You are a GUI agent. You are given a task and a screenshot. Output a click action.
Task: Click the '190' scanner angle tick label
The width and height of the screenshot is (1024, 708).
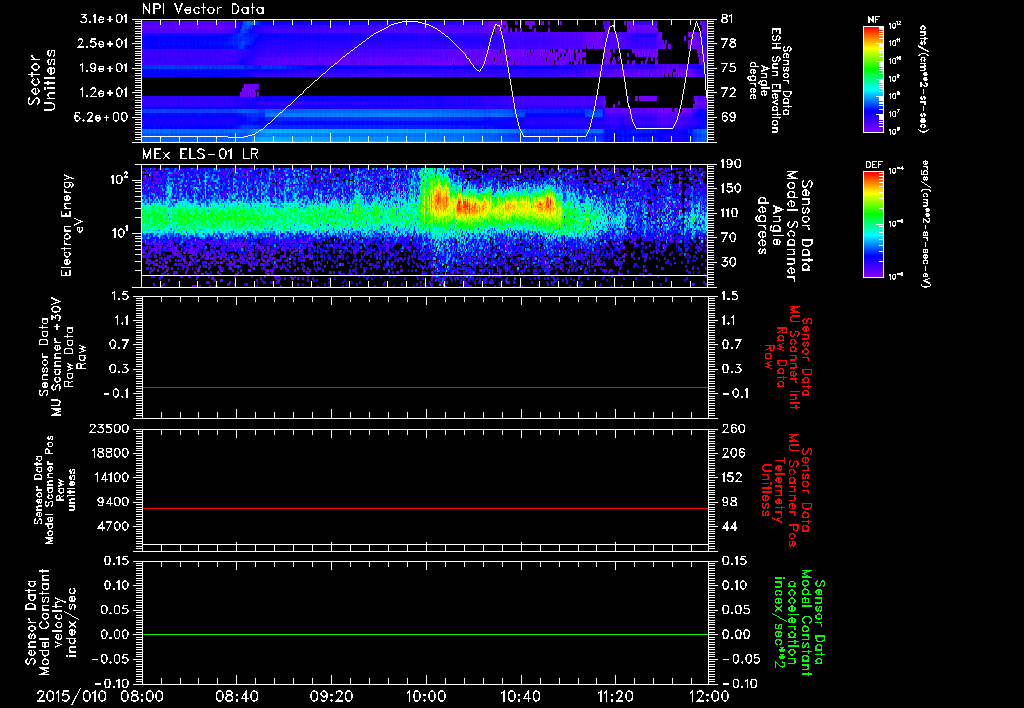(x=731, y=164)
